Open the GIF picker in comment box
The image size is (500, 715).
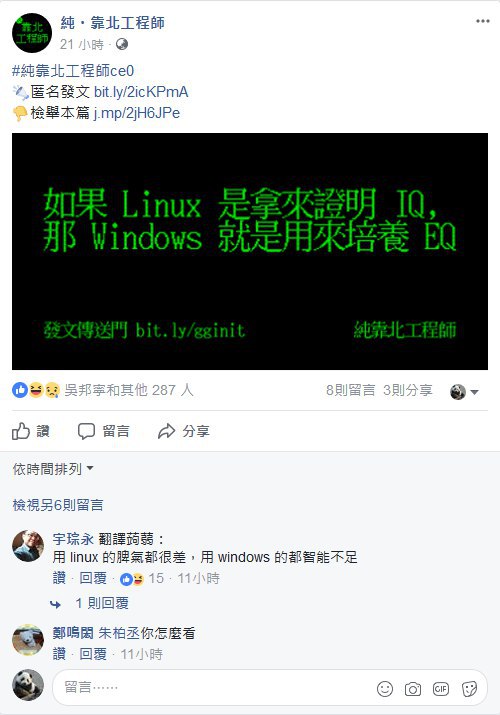pyautogui.click(x=441, y=689)
